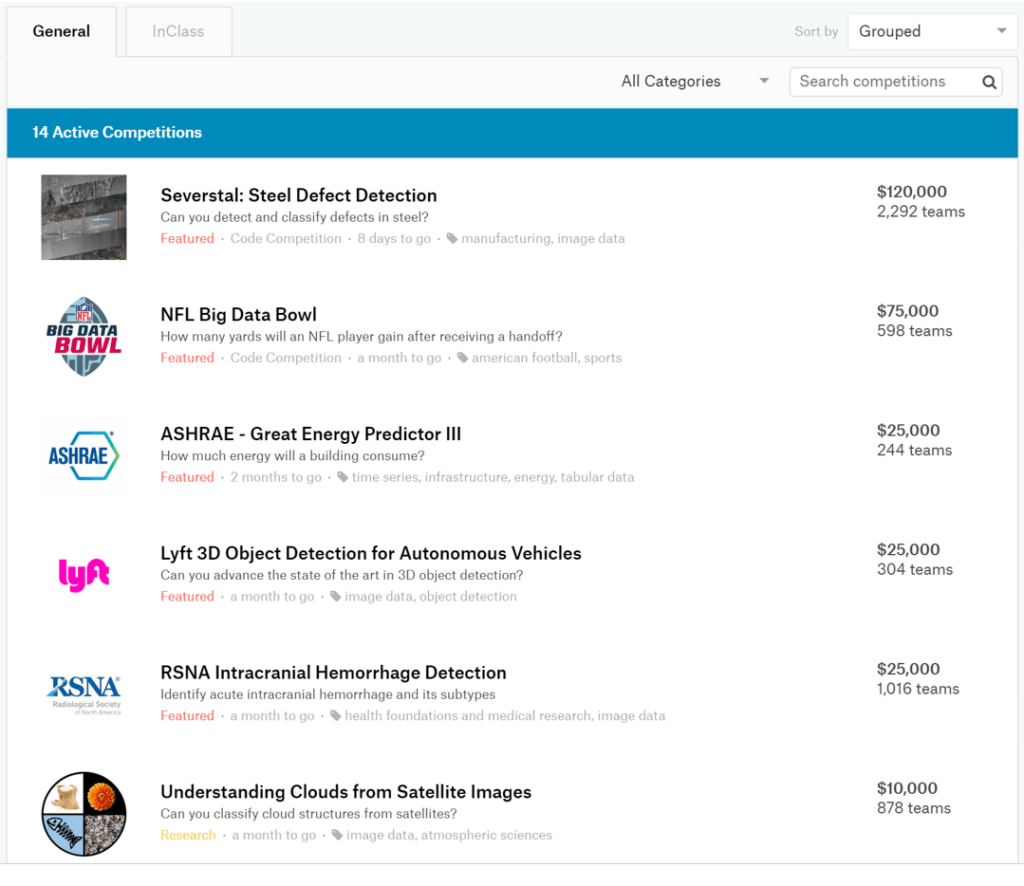1024x886 pixels.
Task: Click the Research label under Understanding Clouds
Action: (x=187, y=835)
